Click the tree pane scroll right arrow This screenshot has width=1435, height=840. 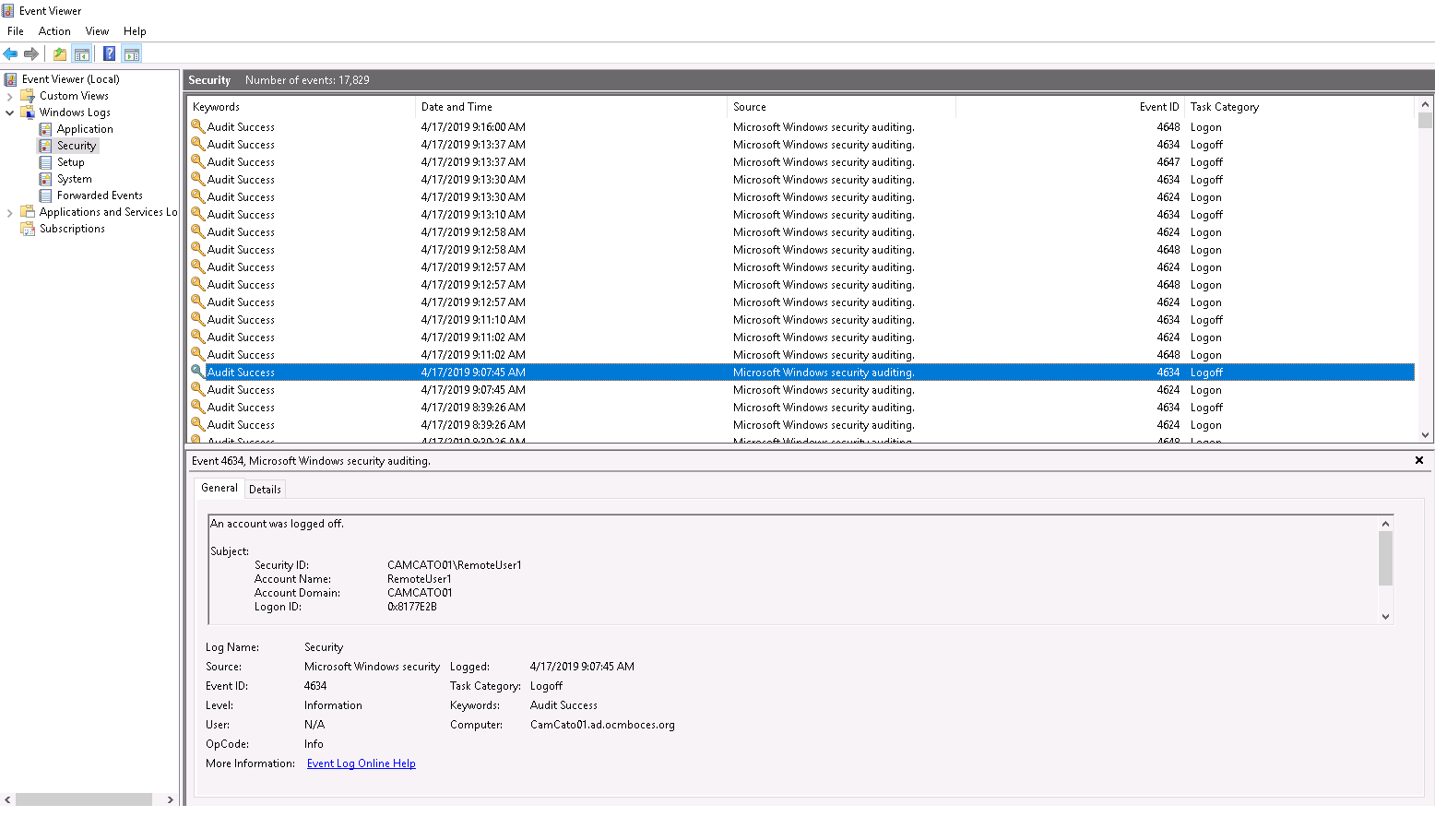click(x=170, y=799)
